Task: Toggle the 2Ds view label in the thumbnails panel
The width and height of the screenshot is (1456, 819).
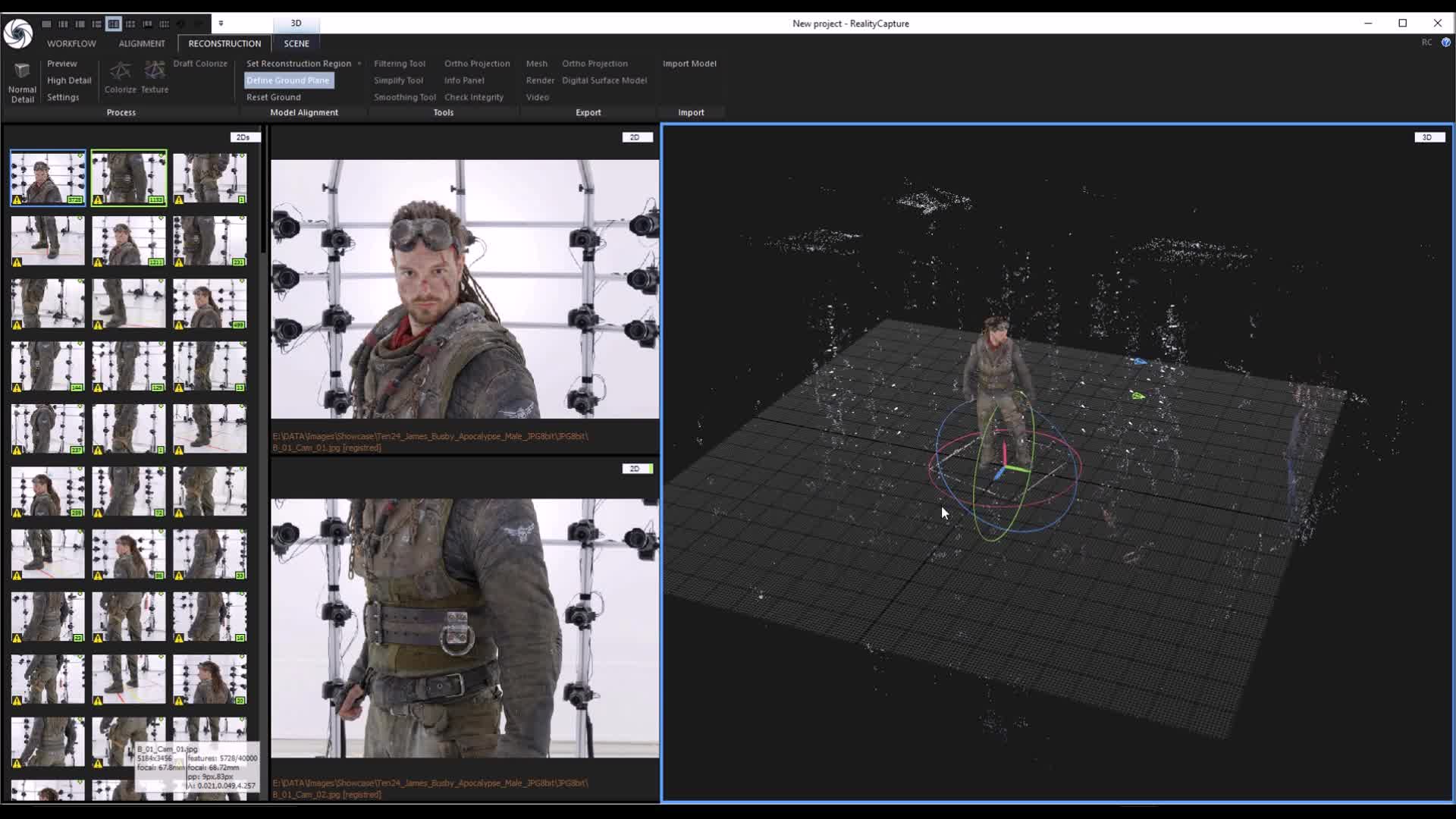Action: [244, 137]
